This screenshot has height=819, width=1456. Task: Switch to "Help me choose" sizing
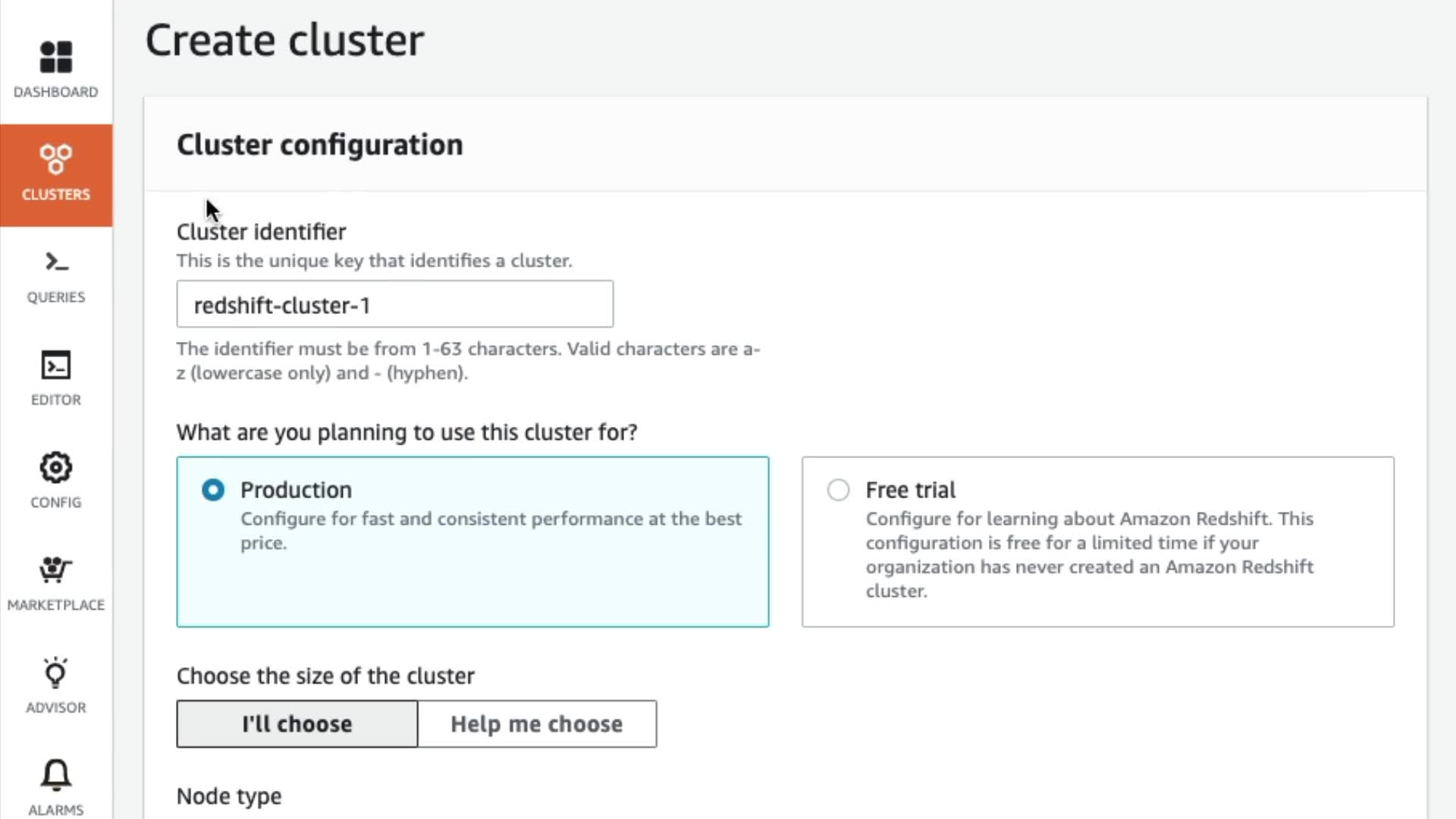click(x=537, y=724)
